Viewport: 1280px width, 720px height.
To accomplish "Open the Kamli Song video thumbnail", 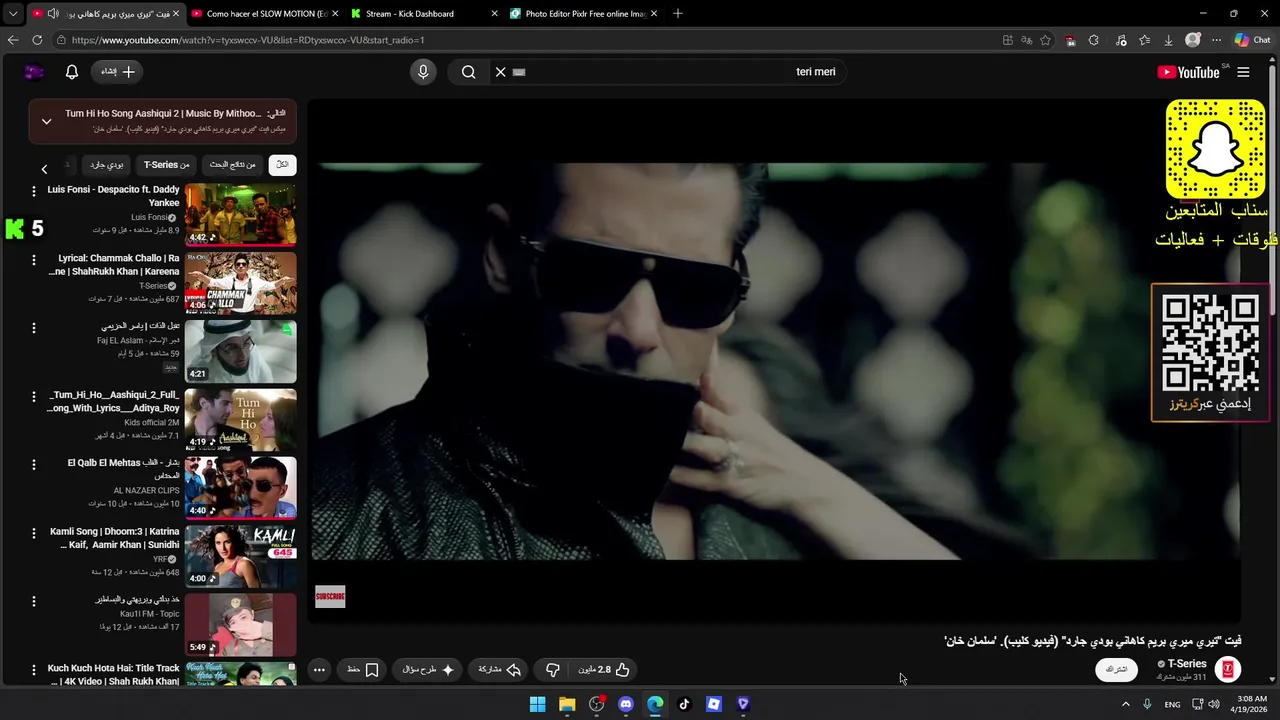I will tap(240, 556).
